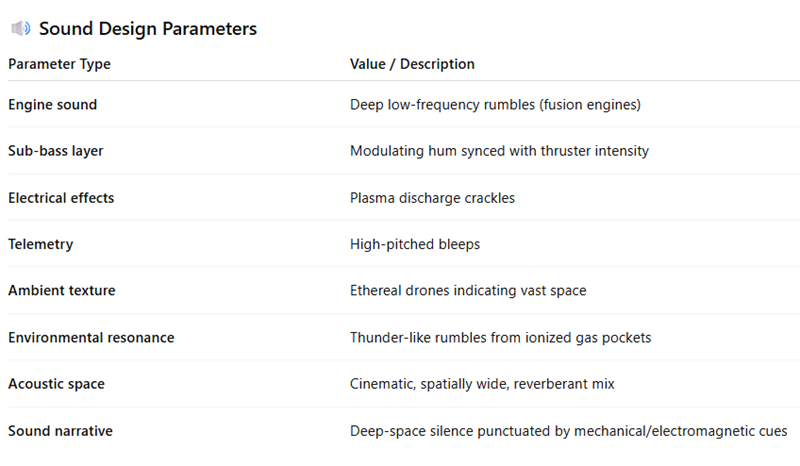Select the Value / Description column header
The height and width of the screenshot is (466, 800).
coord(412,64)
